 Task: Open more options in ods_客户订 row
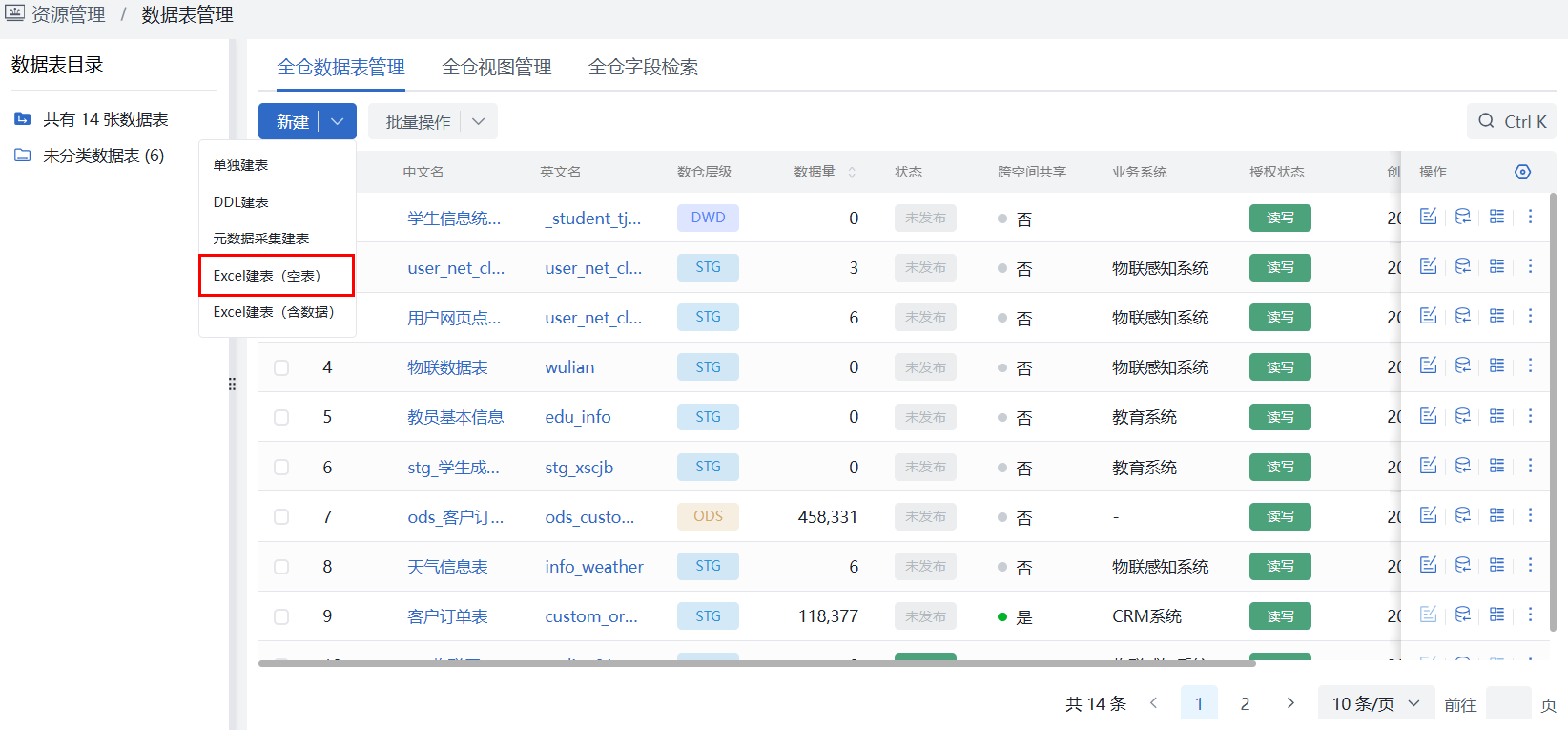1531,515
